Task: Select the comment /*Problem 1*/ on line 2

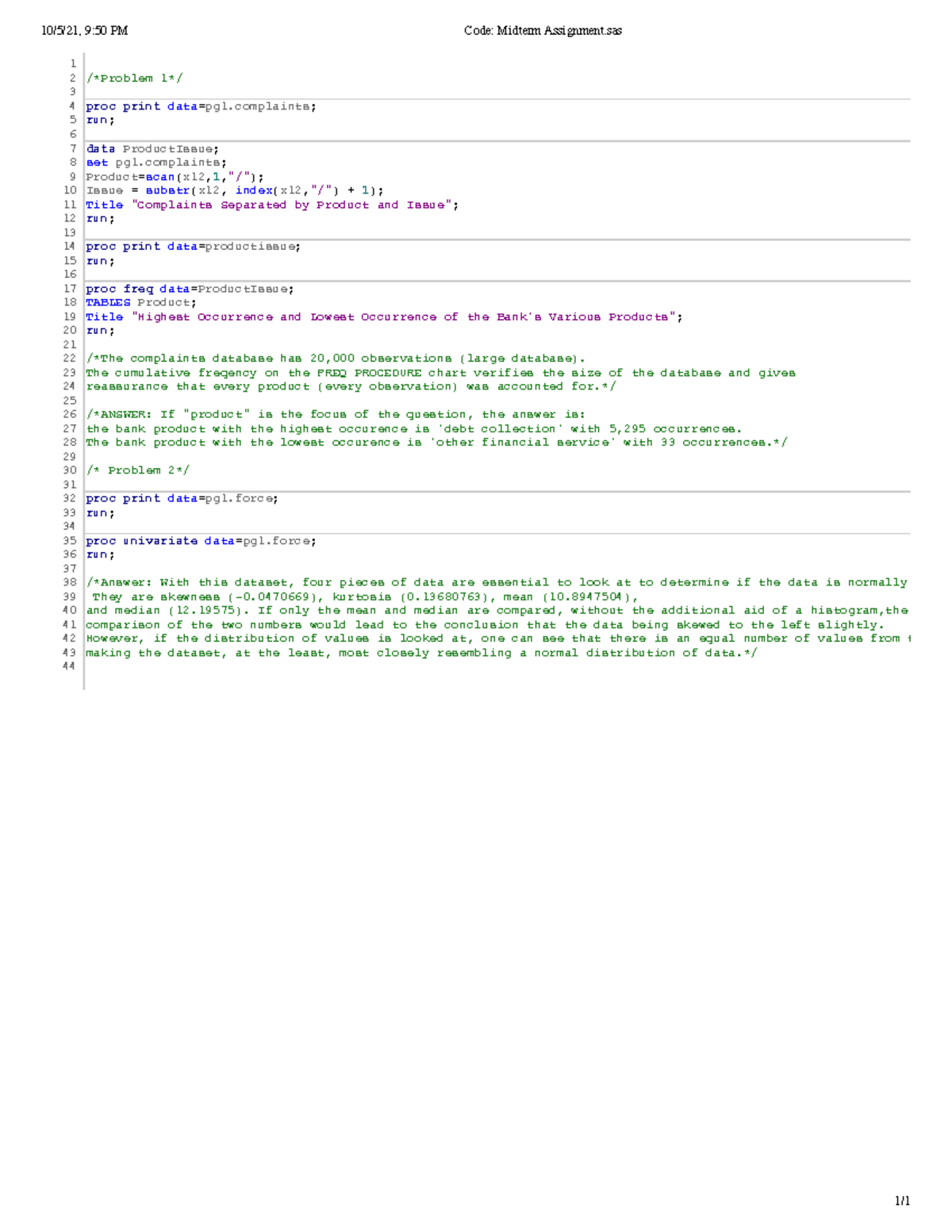Action: (x=133, y=78)
